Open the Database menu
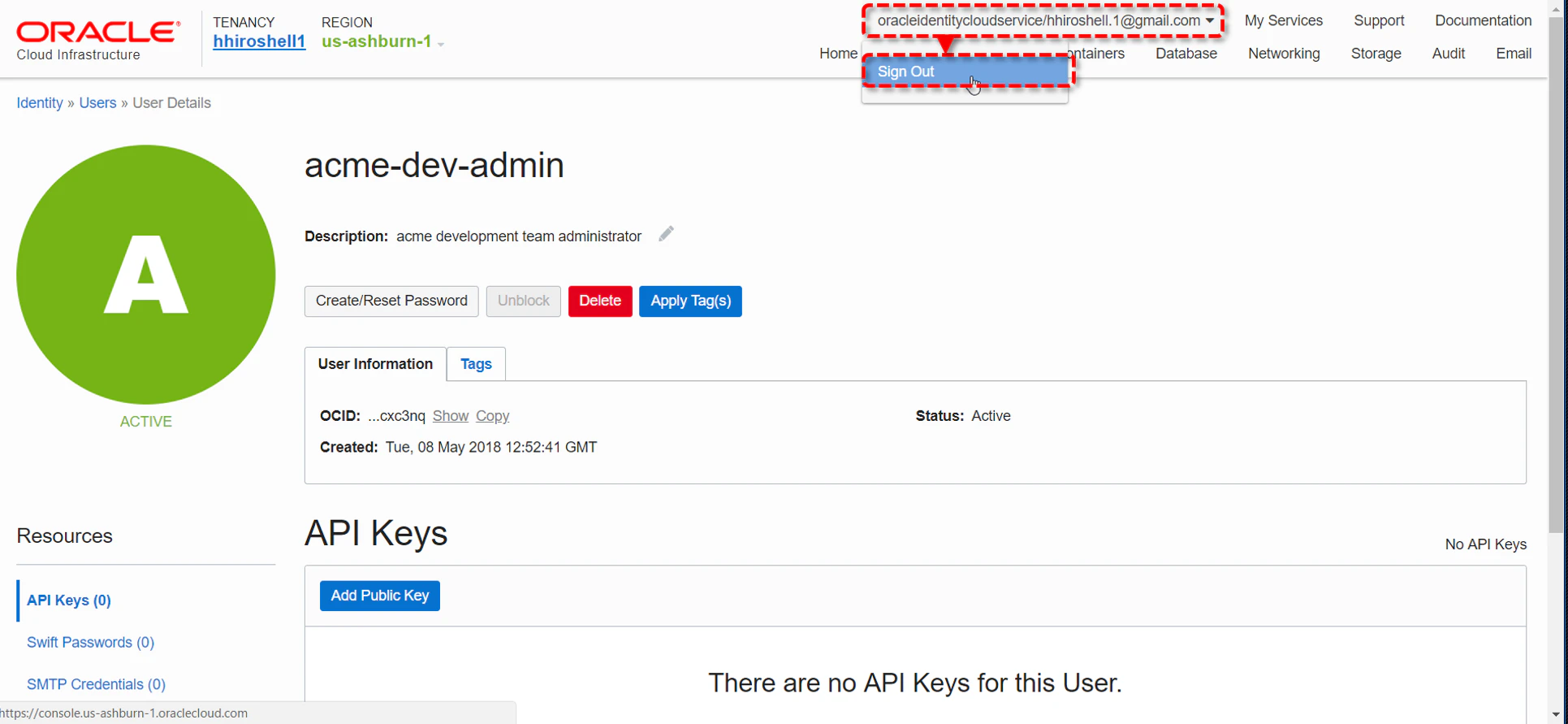This screenshot has width=1568, height=724. pyautogui.click(x=1186, y=54)
